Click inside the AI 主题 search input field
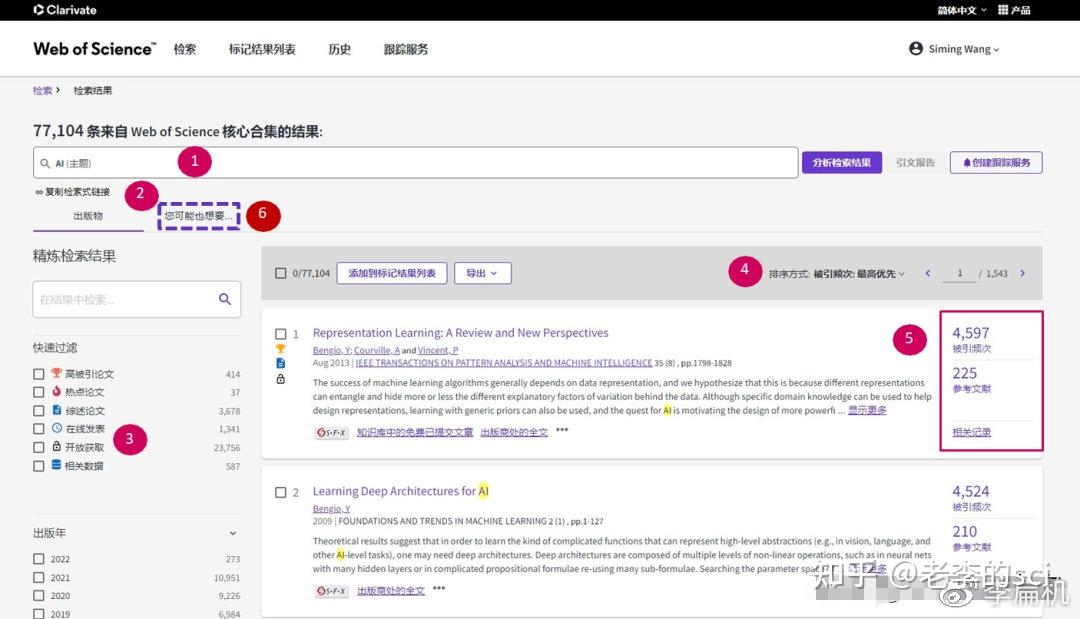 click(400, 162)
